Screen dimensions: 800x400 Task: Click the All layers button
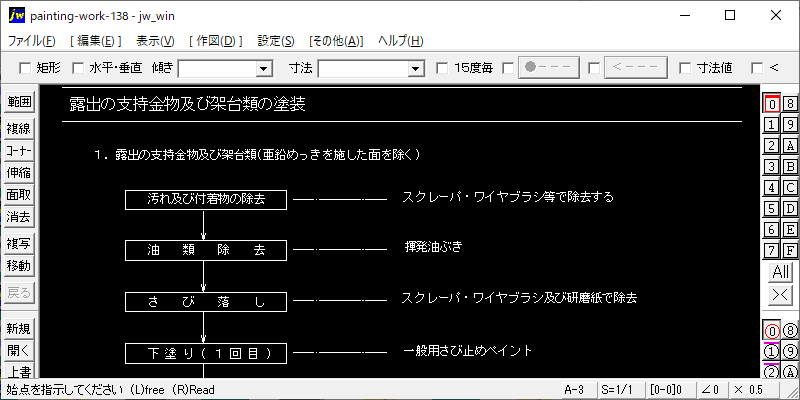[x=781, y=272]
